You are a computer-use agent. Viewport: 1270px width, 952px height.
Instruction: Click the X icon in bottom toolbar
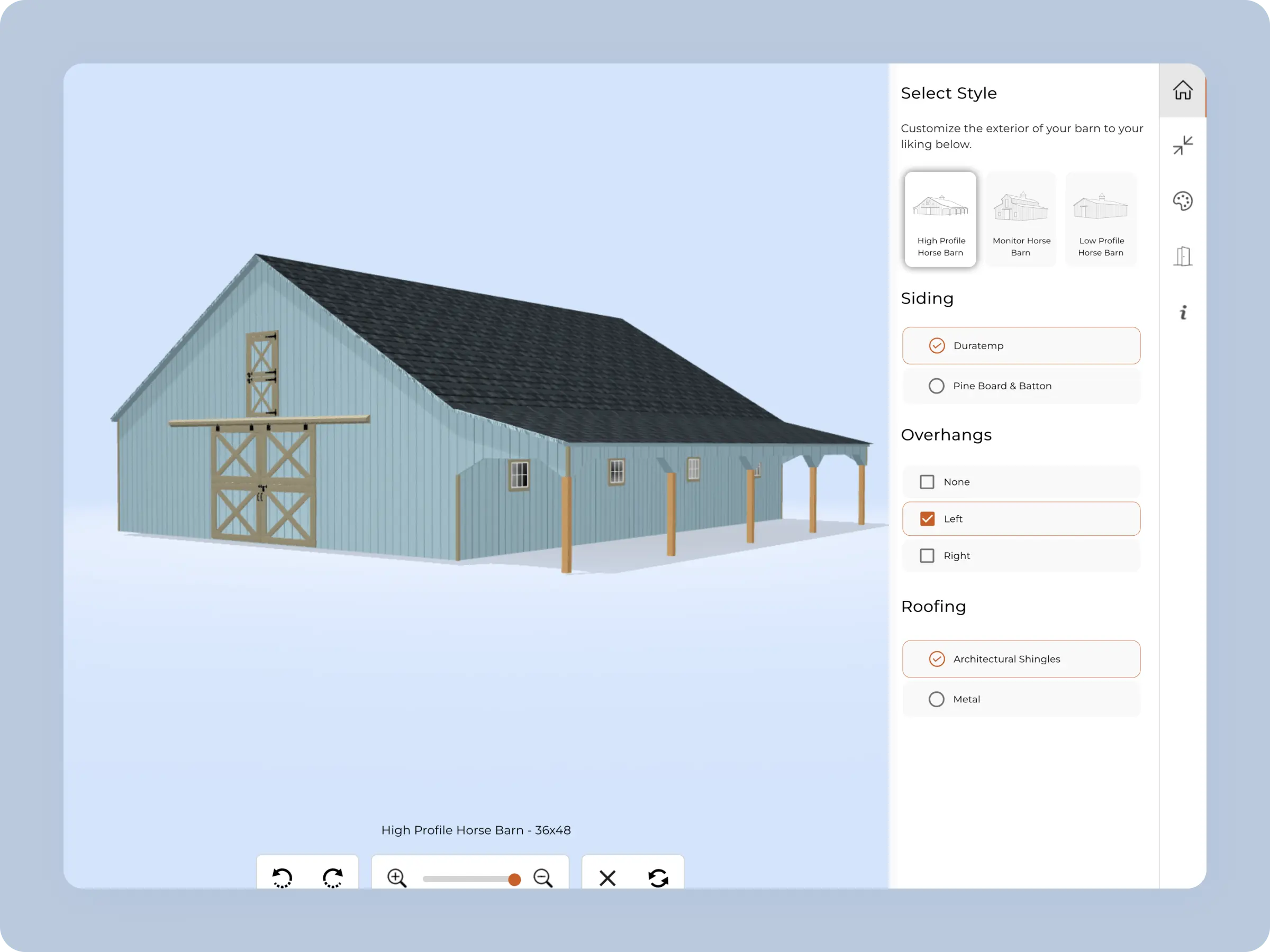(x=607, y=878)
